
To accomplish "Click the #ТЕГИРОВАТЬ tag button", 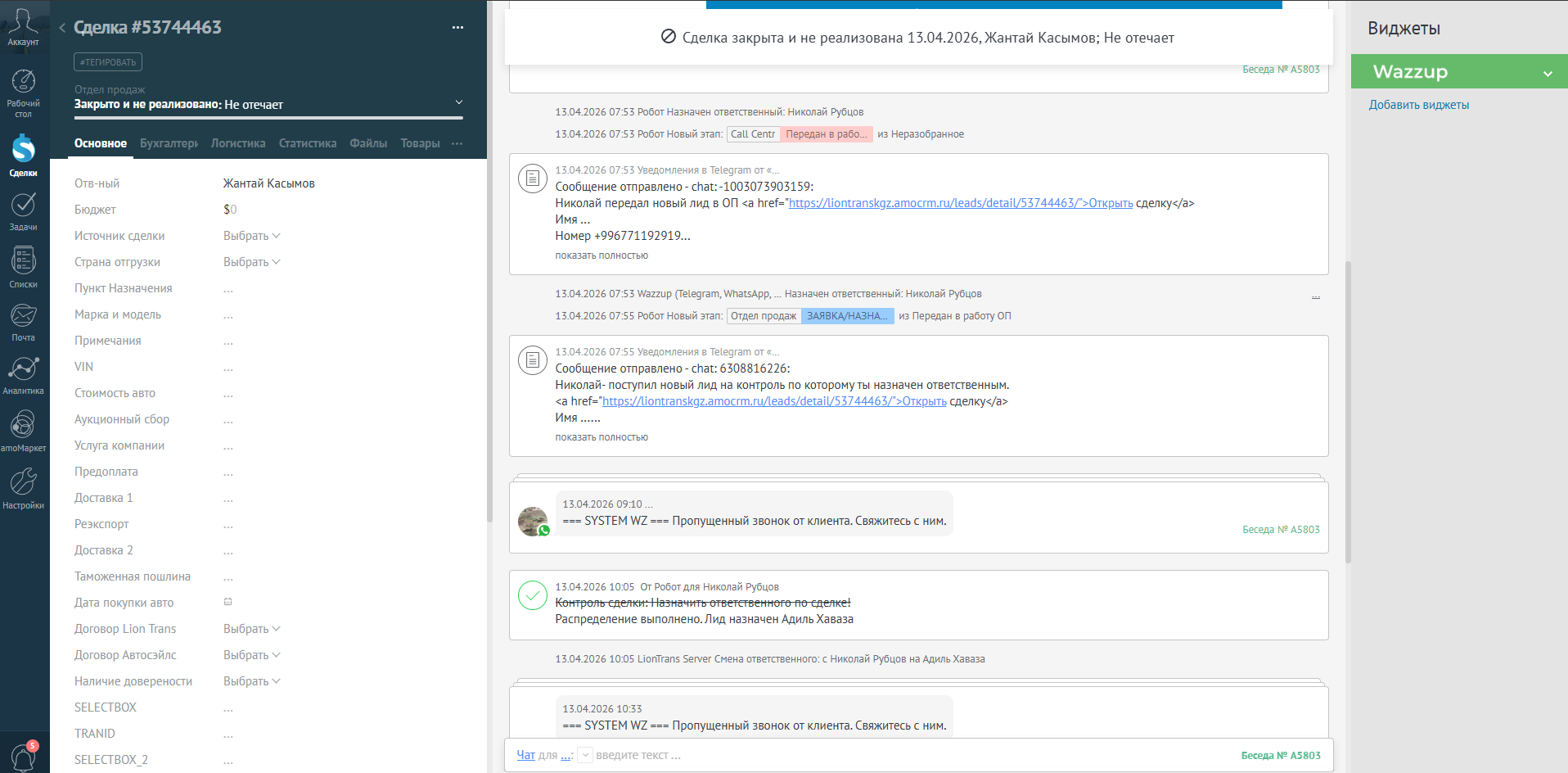I will 108,62.
